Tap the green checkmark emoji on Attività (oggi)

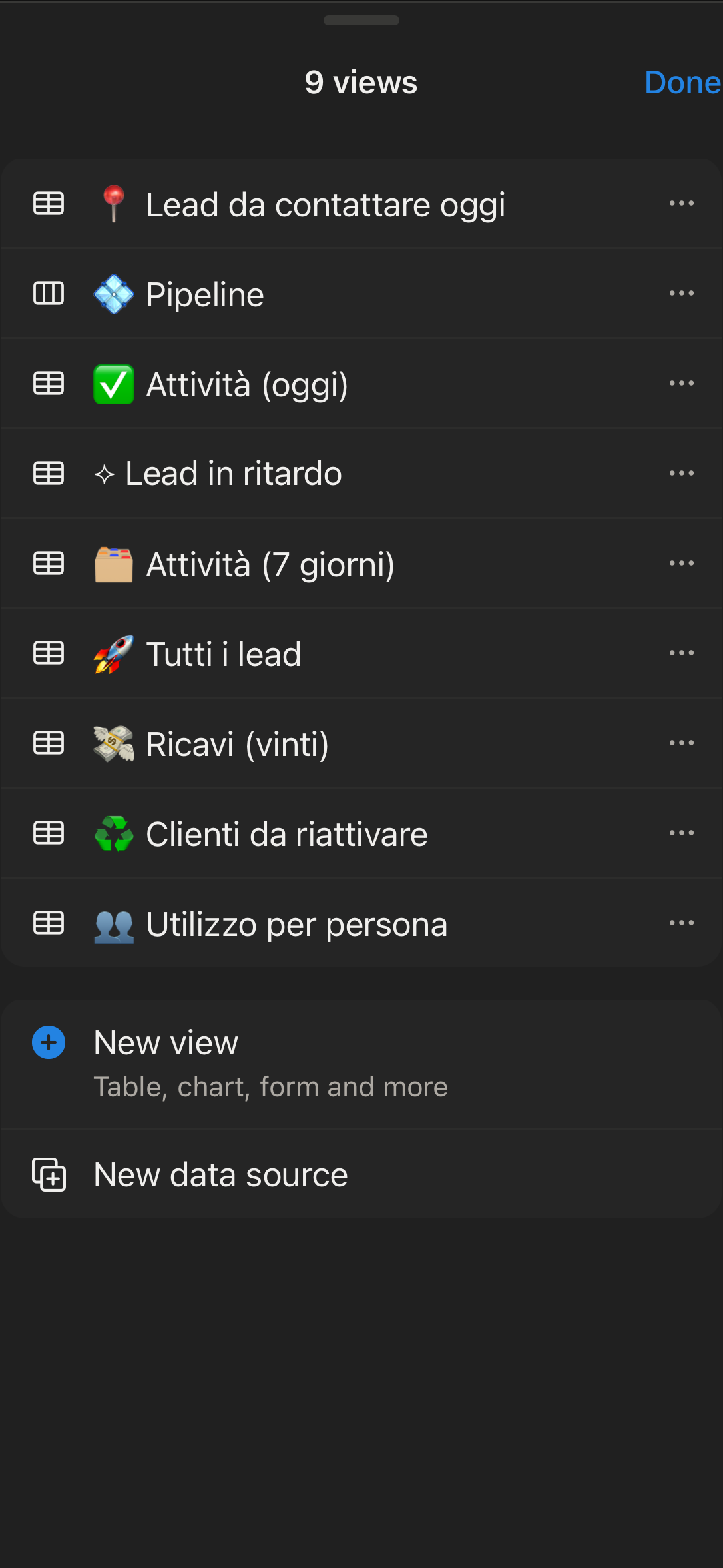pos(114,384)
